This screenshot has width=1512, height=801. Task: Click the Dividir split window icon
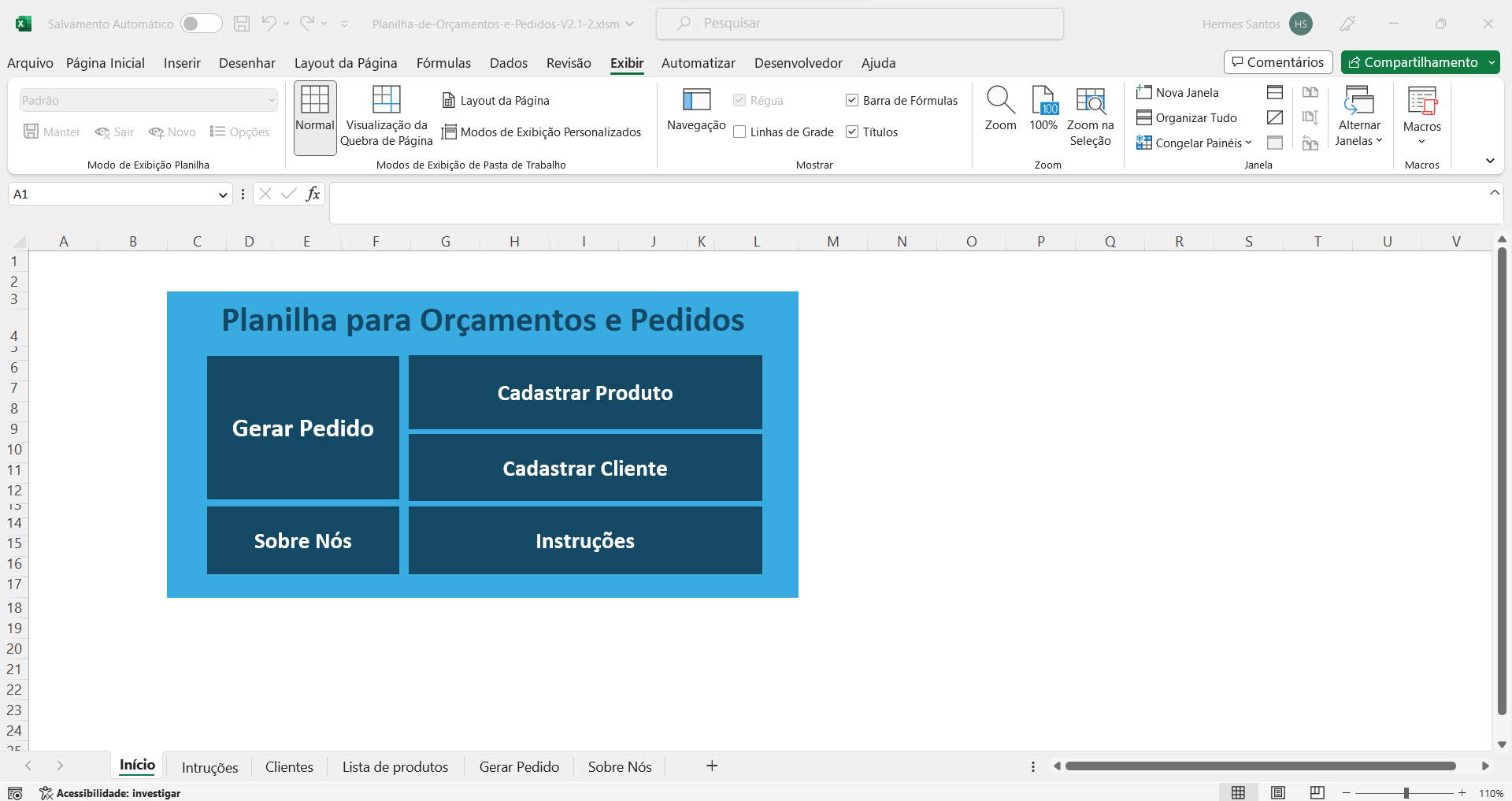(1275, 92)
